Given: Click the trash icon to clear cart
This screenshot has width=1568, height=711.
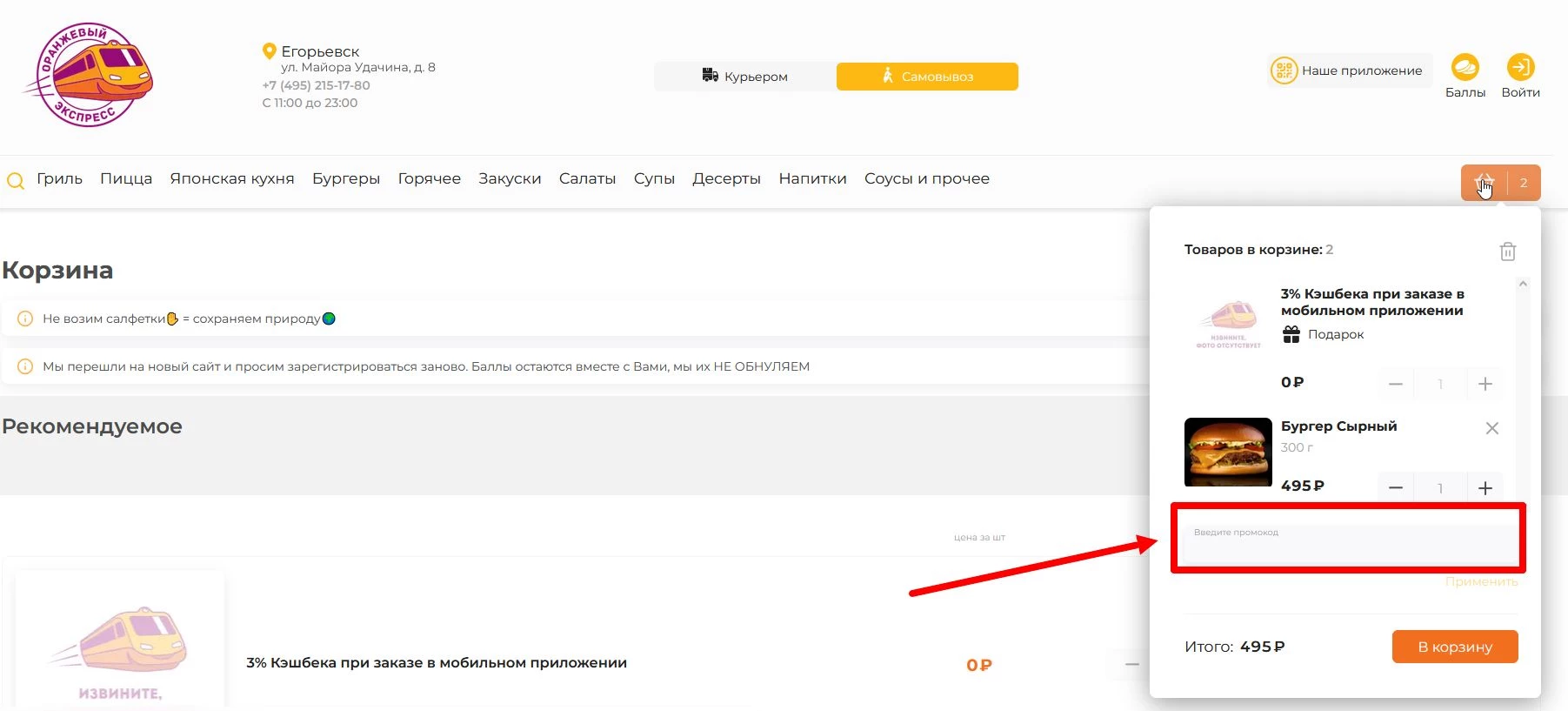Looking at the screenshot, I should tap(1508, 252).
